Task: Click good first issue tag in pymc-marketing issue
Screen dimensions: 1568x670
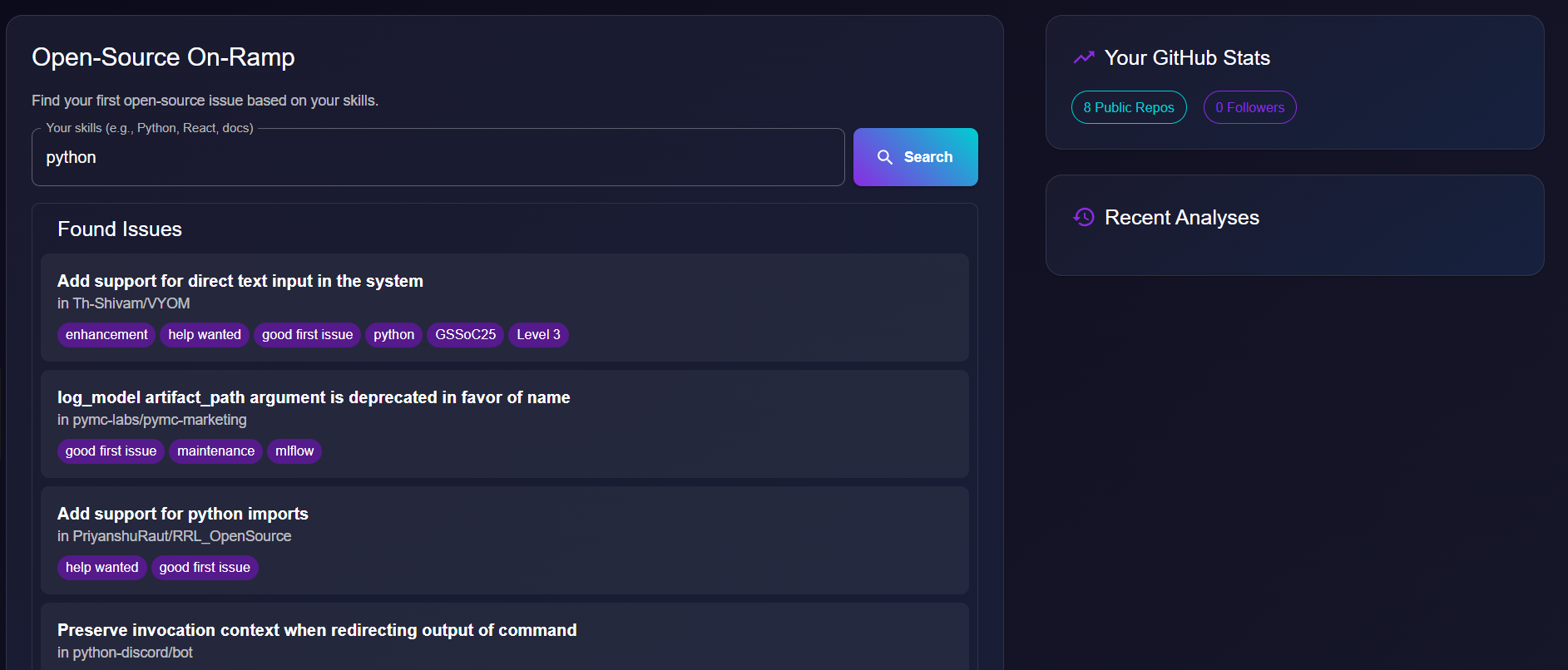Action: [x=111, y=451]
